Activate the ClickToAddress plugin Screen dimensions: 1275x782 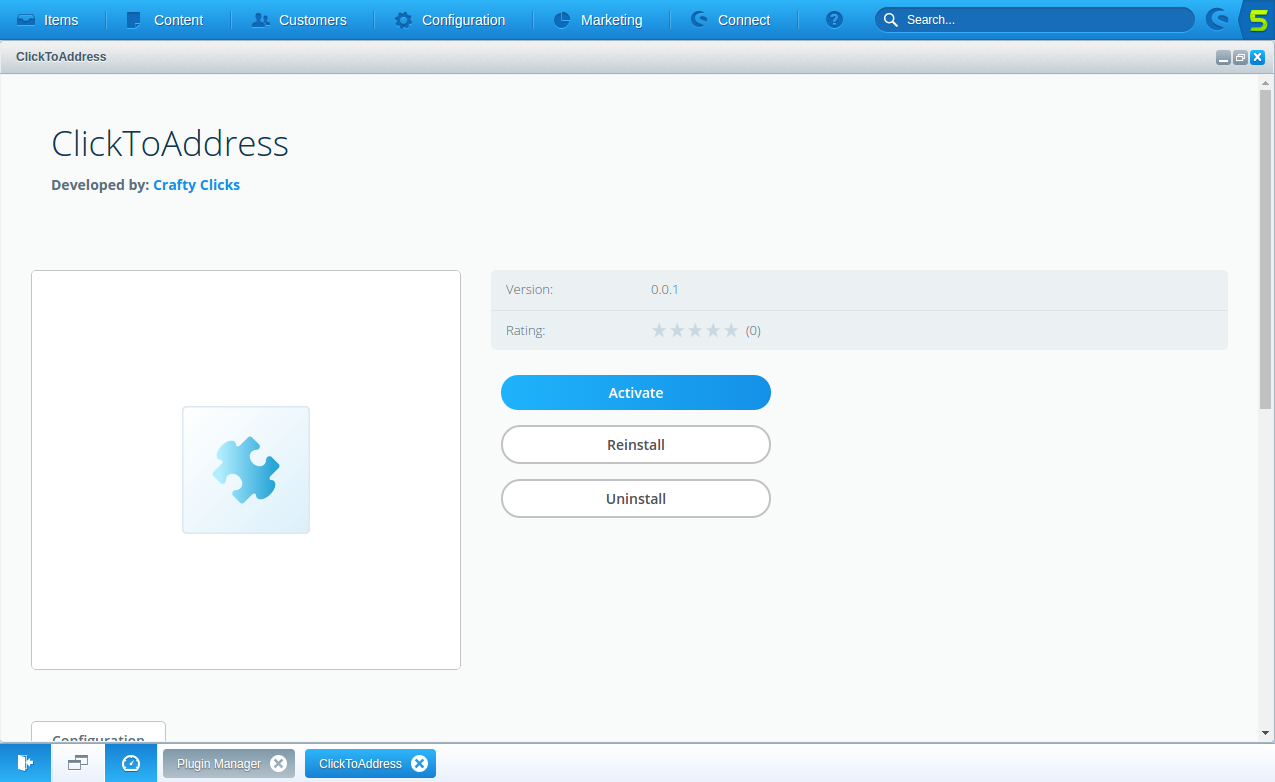point(636,393)
